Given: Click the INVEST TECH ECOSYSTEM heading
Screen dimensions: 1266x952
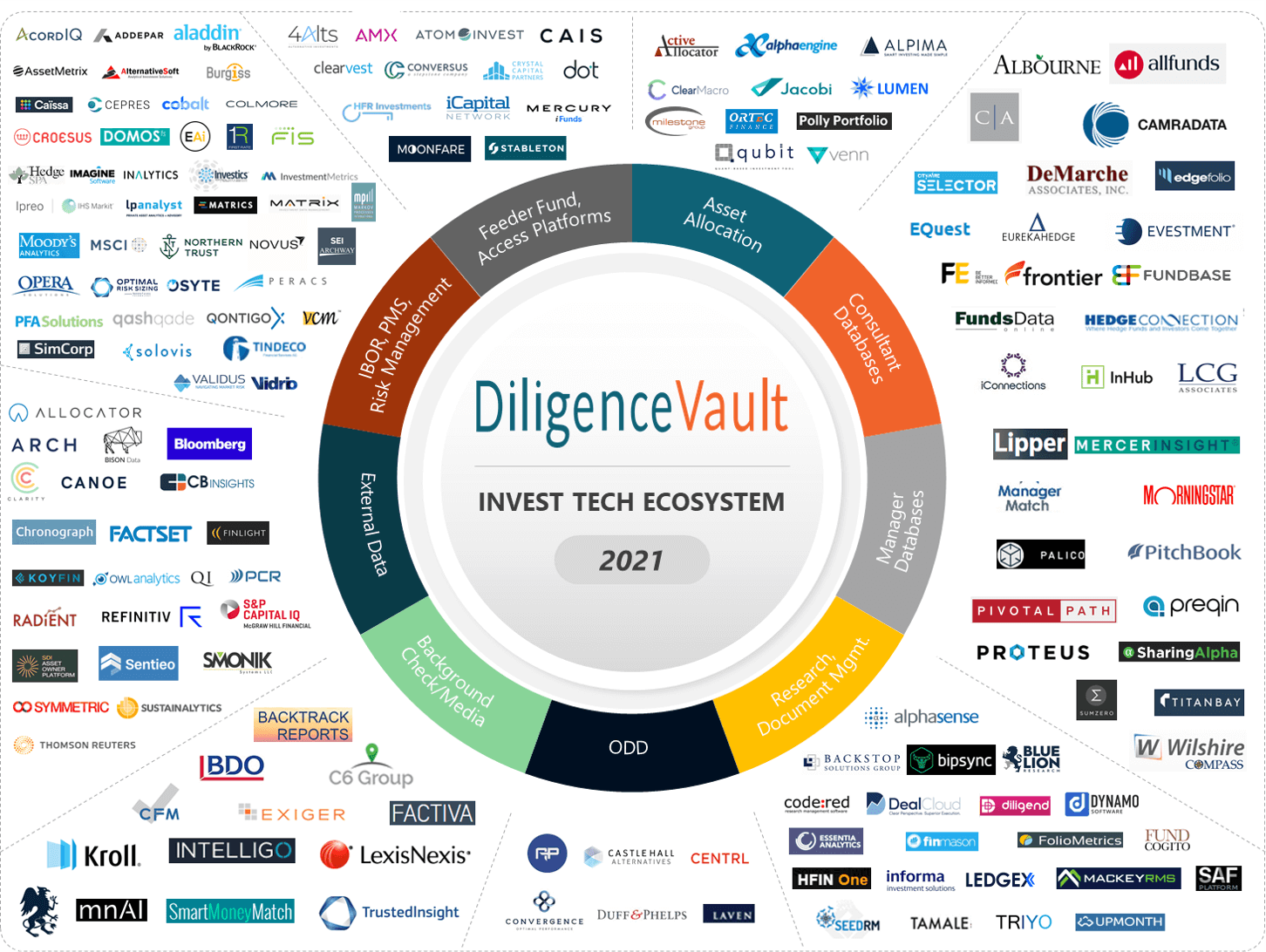Looking at the screenshot, I should 631,502.
